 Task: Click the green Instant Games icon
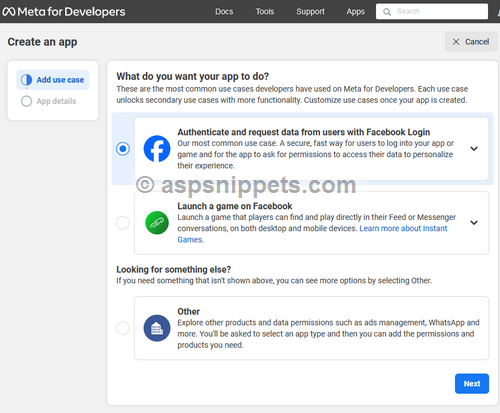(157, 223)
